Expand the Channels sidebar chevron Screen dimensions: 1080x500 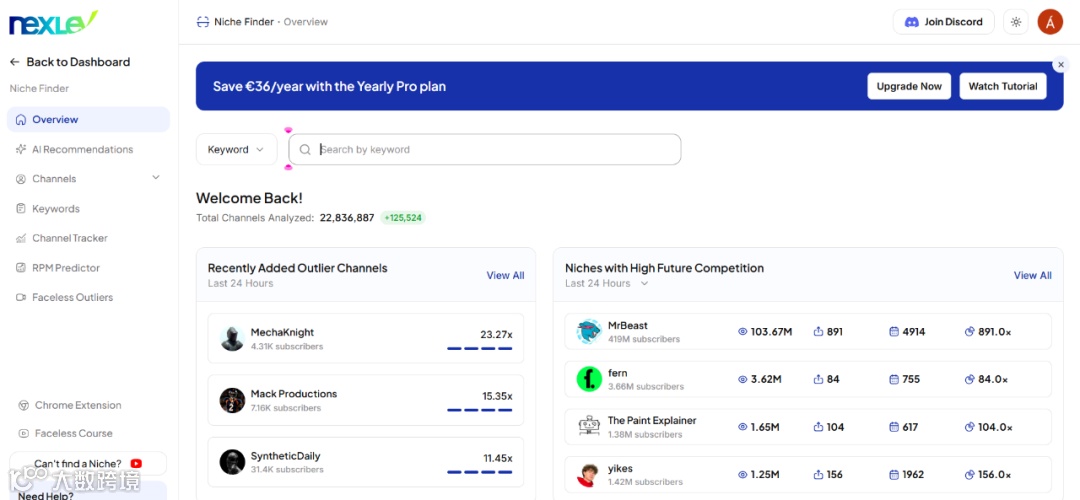[156, 178]
